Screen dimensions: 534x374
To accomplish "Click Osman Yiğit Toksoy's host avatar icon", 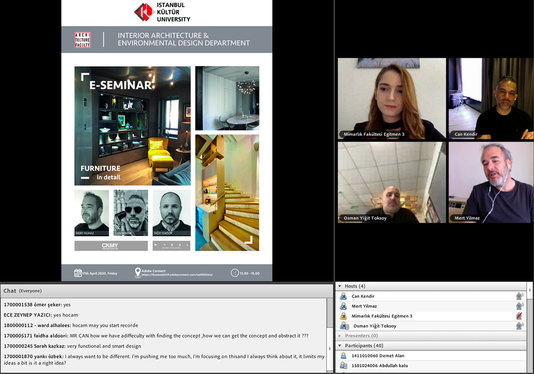I will (x=344, y=326).
